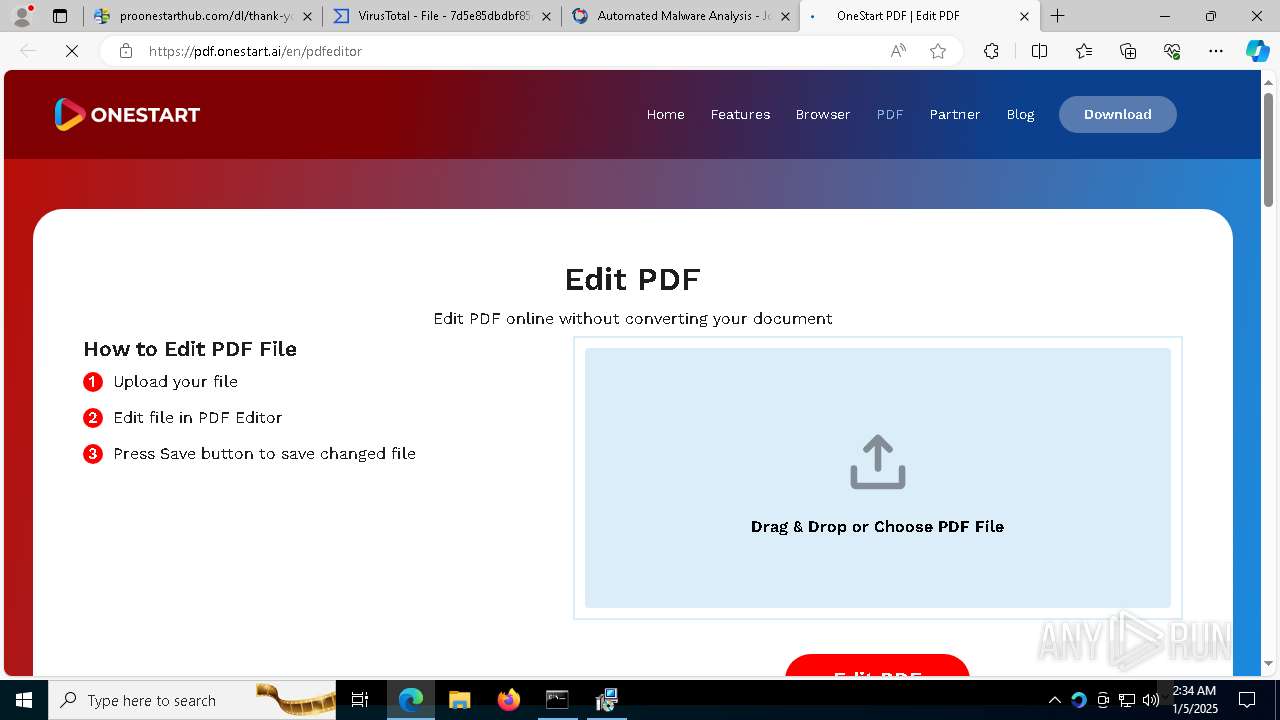The image size is (1280, 720).
Task: Click 'Edit file in PDF Editor' step text
Action: 198,417
